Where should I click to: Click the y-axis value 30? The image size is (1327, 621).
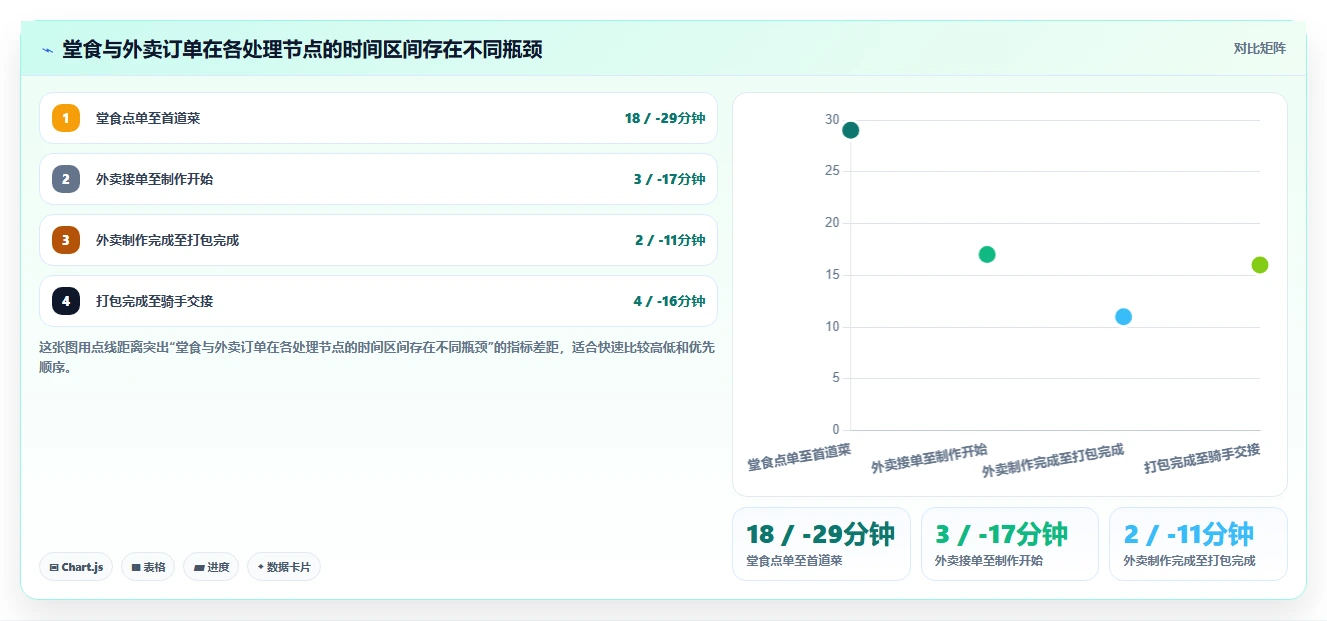[832, 120]
